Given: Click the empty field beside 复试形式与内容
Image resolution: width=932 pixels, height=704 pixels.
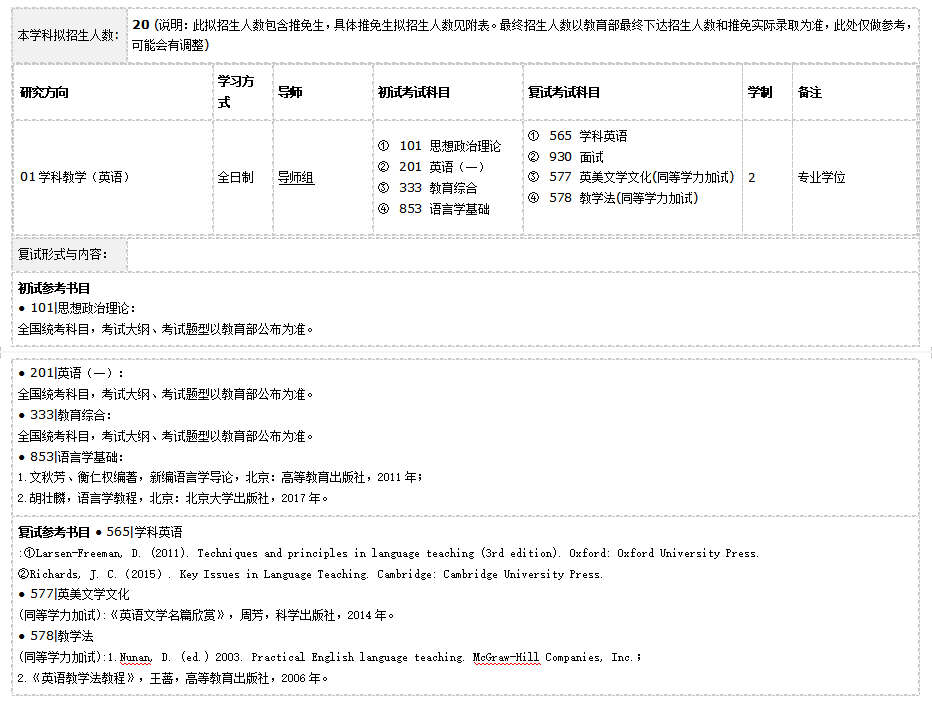Looking at the screenshot, I should click(x=522, y=256).
